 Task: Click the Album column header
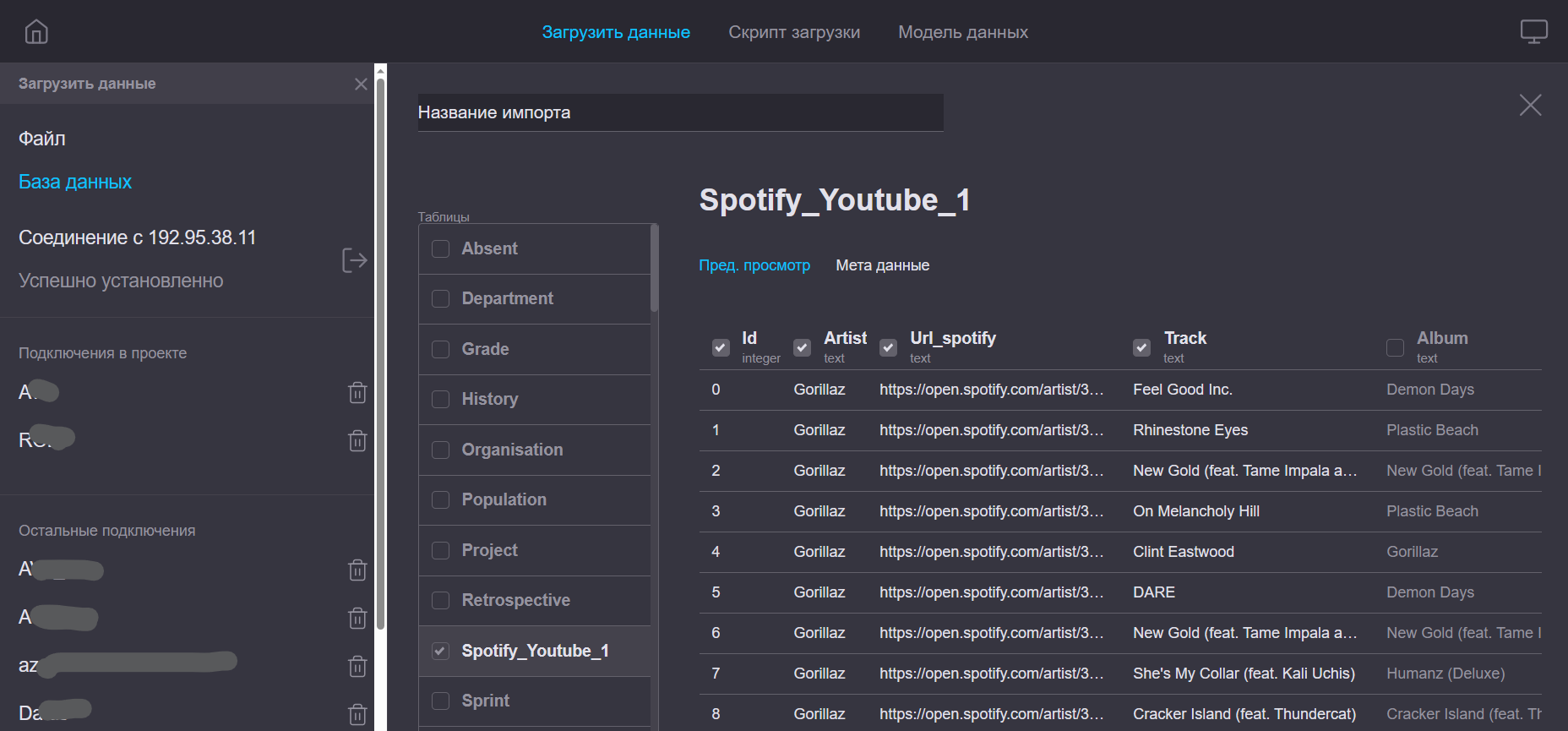[x=1441, y=338]
